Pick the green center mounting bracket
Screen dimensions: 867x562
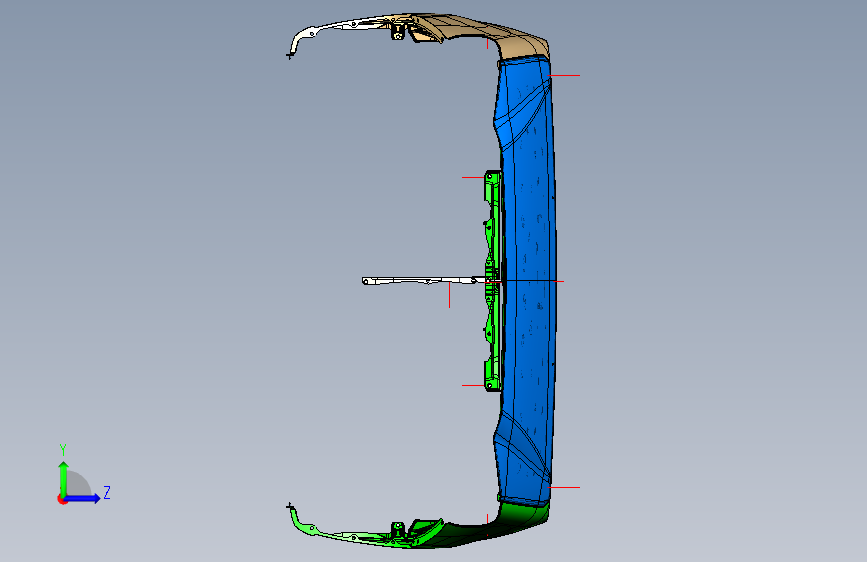493,281
